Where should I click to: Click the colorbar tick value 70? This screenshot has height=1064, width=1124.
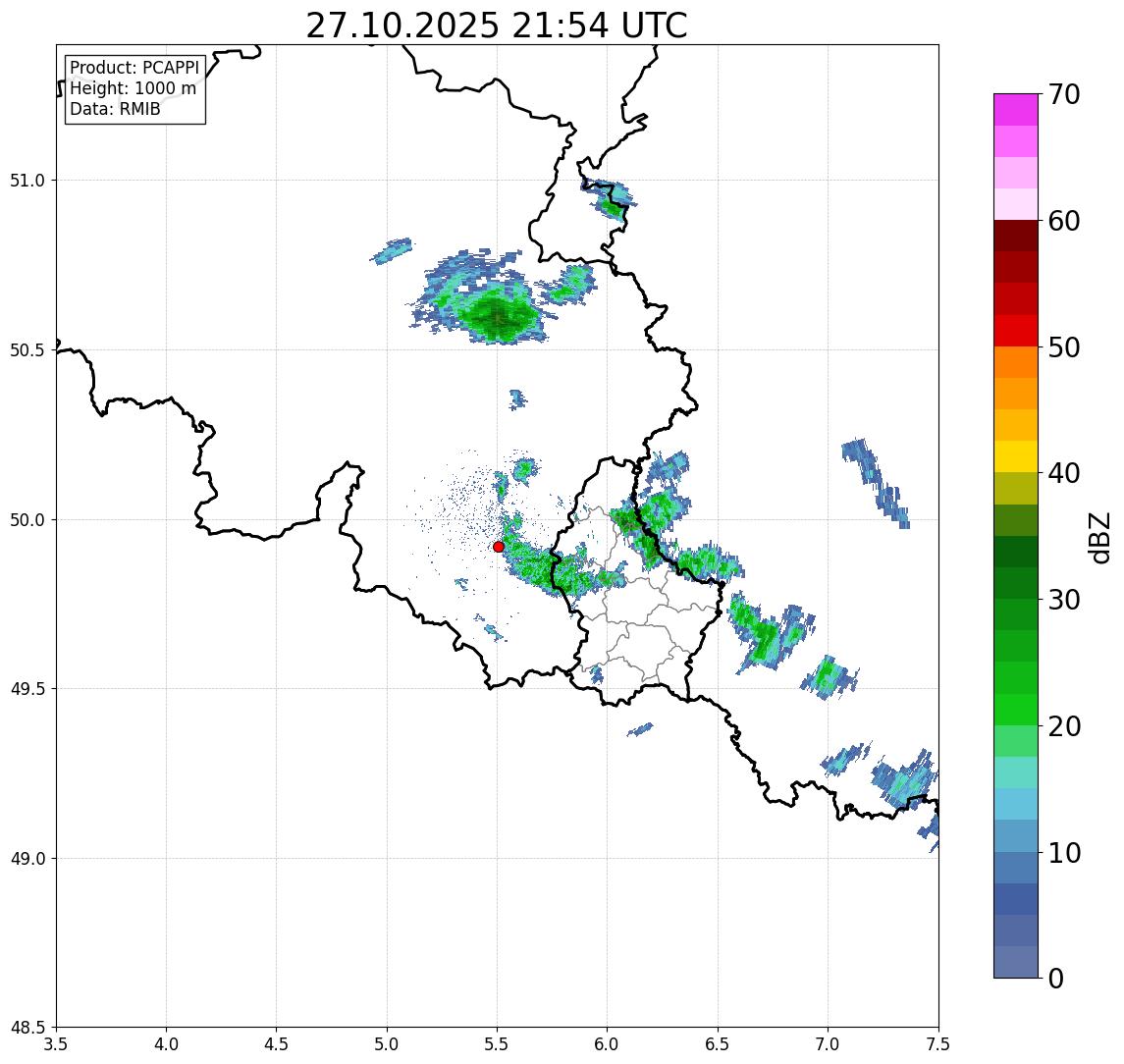[1063, 94]
